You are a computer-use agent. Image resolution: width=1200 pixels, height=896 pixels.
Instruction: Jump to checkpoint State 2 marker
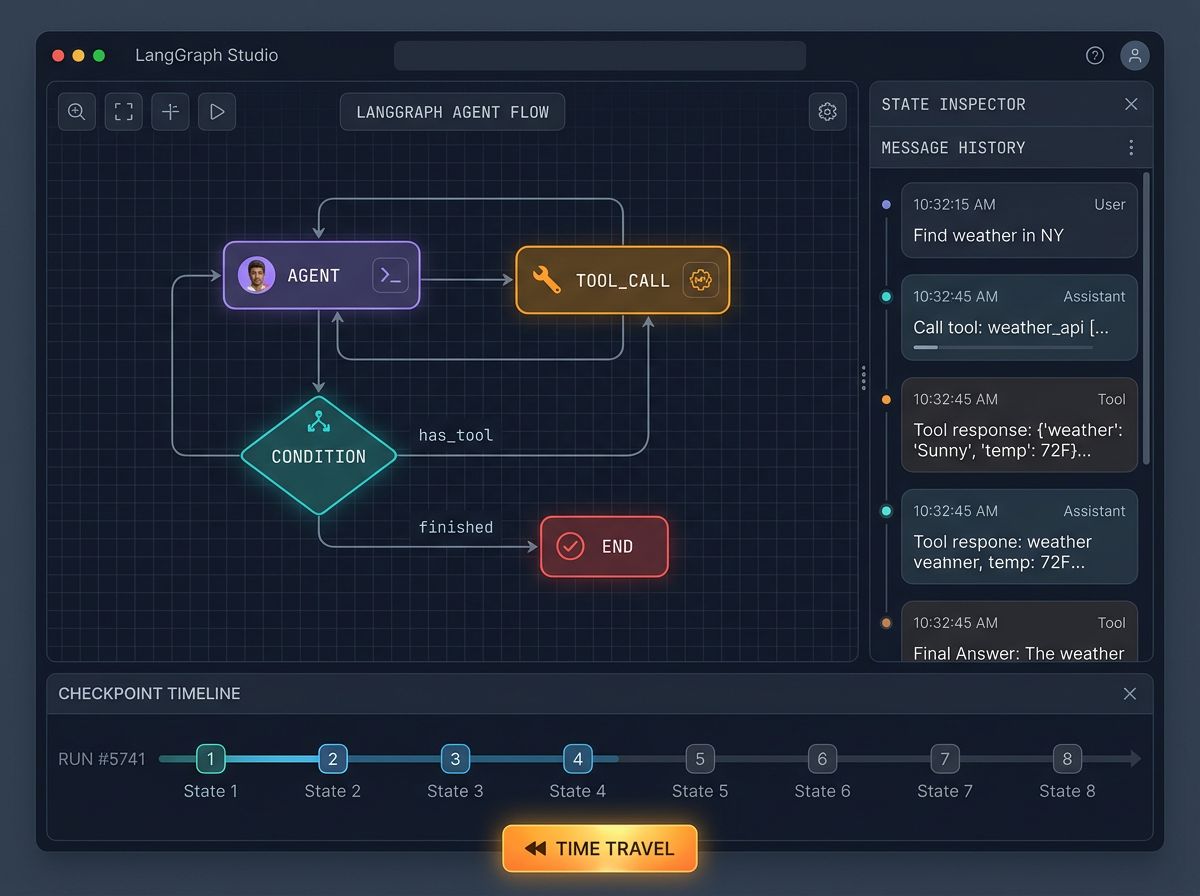[333, 759]
